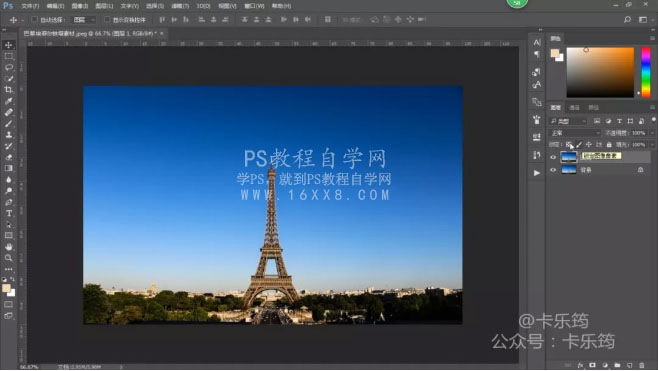658x371 pixels.
Task: Enable the Auto-Select checkbox
Action: point(34,19)
